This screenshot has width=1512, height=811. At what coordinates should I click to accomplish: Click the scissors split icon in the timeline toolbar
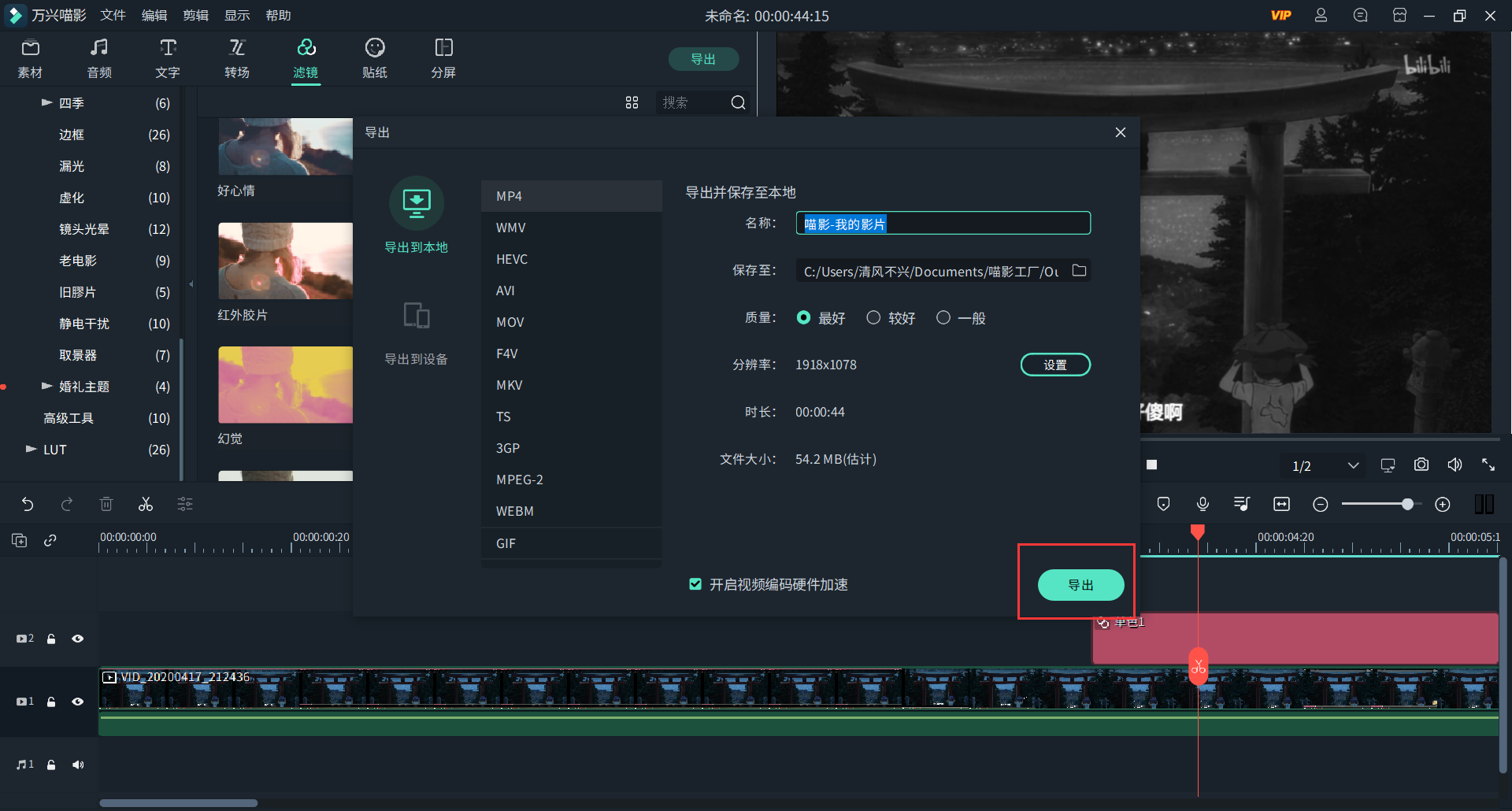point(146,505)
